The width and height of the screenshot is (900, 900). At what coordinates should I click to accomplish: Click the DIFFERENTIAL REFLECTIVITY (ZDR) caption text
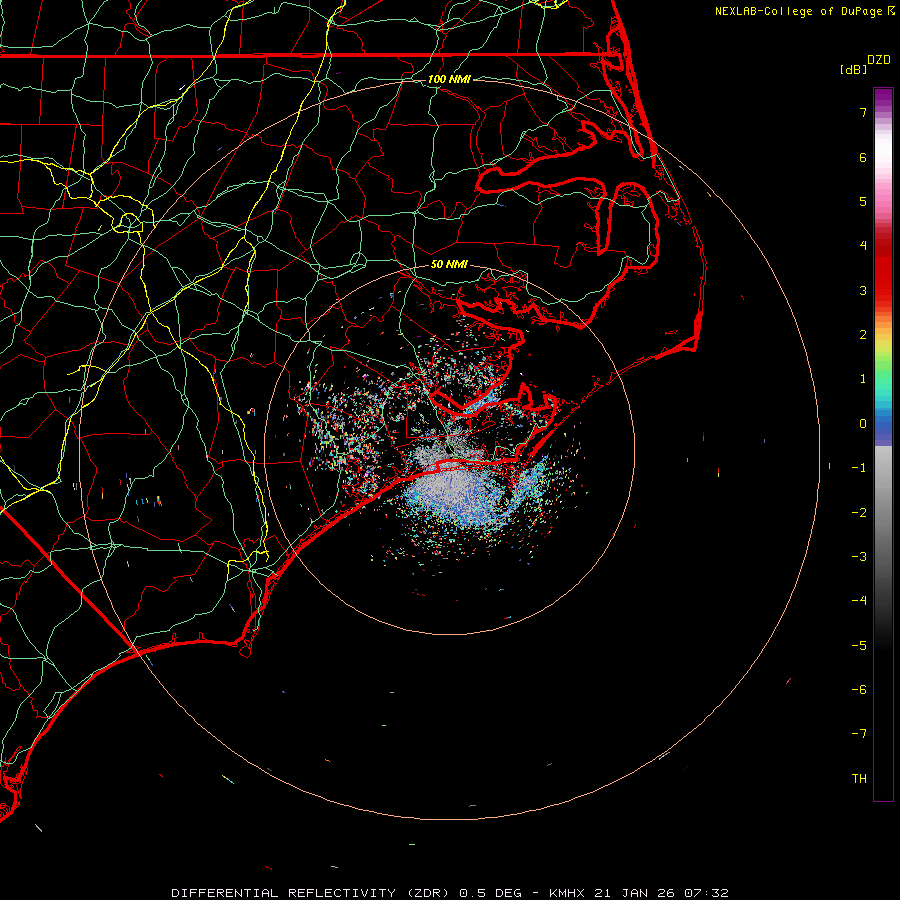coord(312,892)
